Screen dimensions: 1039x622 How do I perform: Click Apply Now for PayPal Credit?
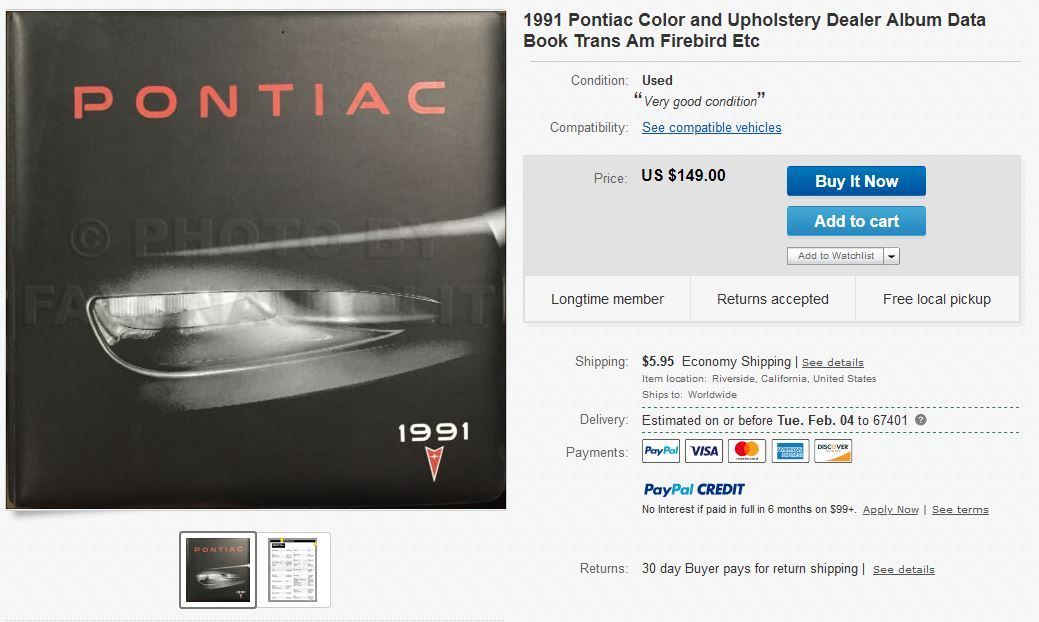[x=890, y=510]
